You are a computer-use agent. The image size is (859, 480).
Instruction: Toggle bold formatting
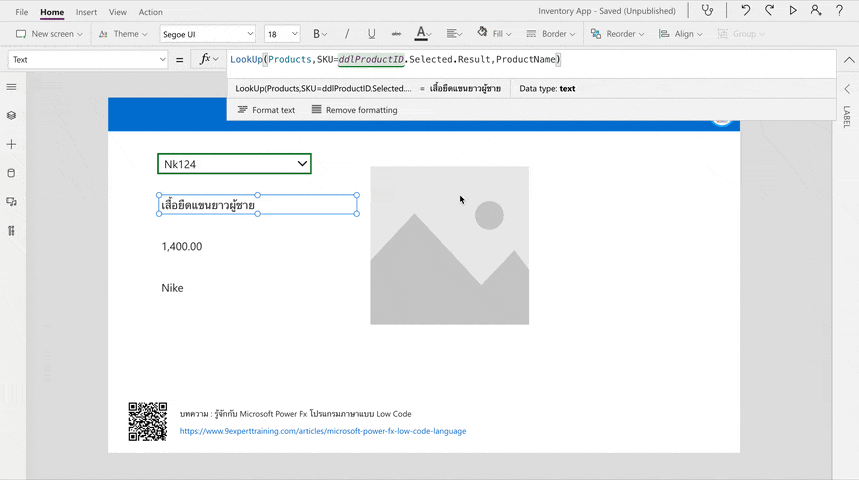tap(319, 34)
